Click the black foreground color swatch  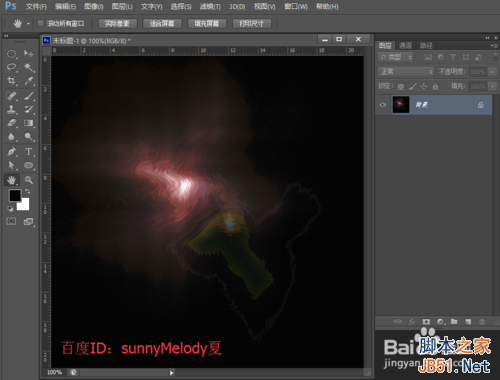coord(15,195)
